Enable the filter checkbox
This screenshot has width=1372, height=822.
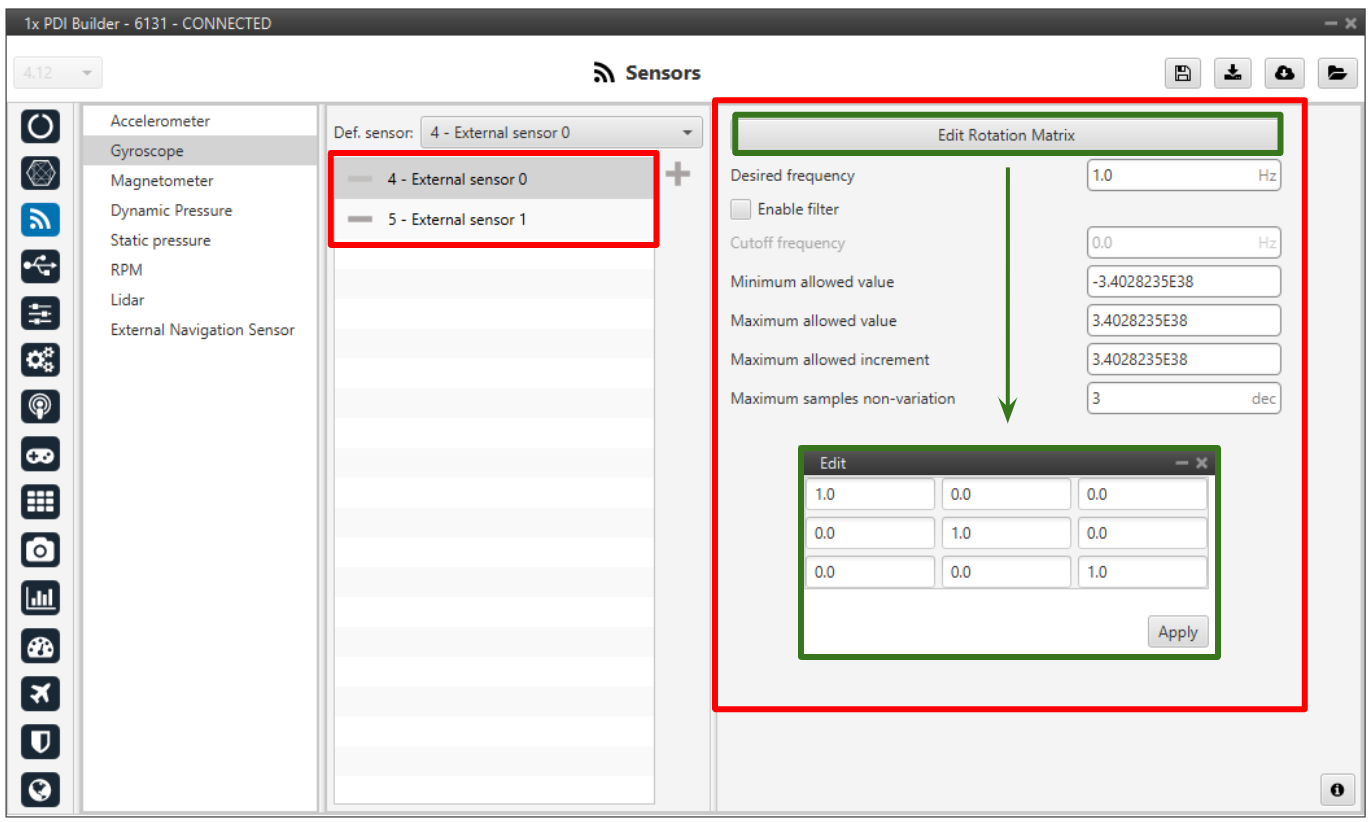[741, 209]
